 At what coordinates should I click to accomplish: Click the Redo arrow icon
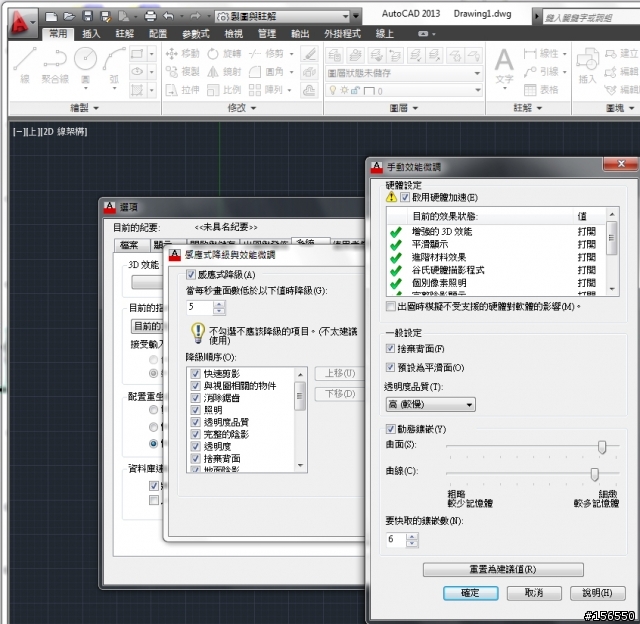click(x=196, y=16)
